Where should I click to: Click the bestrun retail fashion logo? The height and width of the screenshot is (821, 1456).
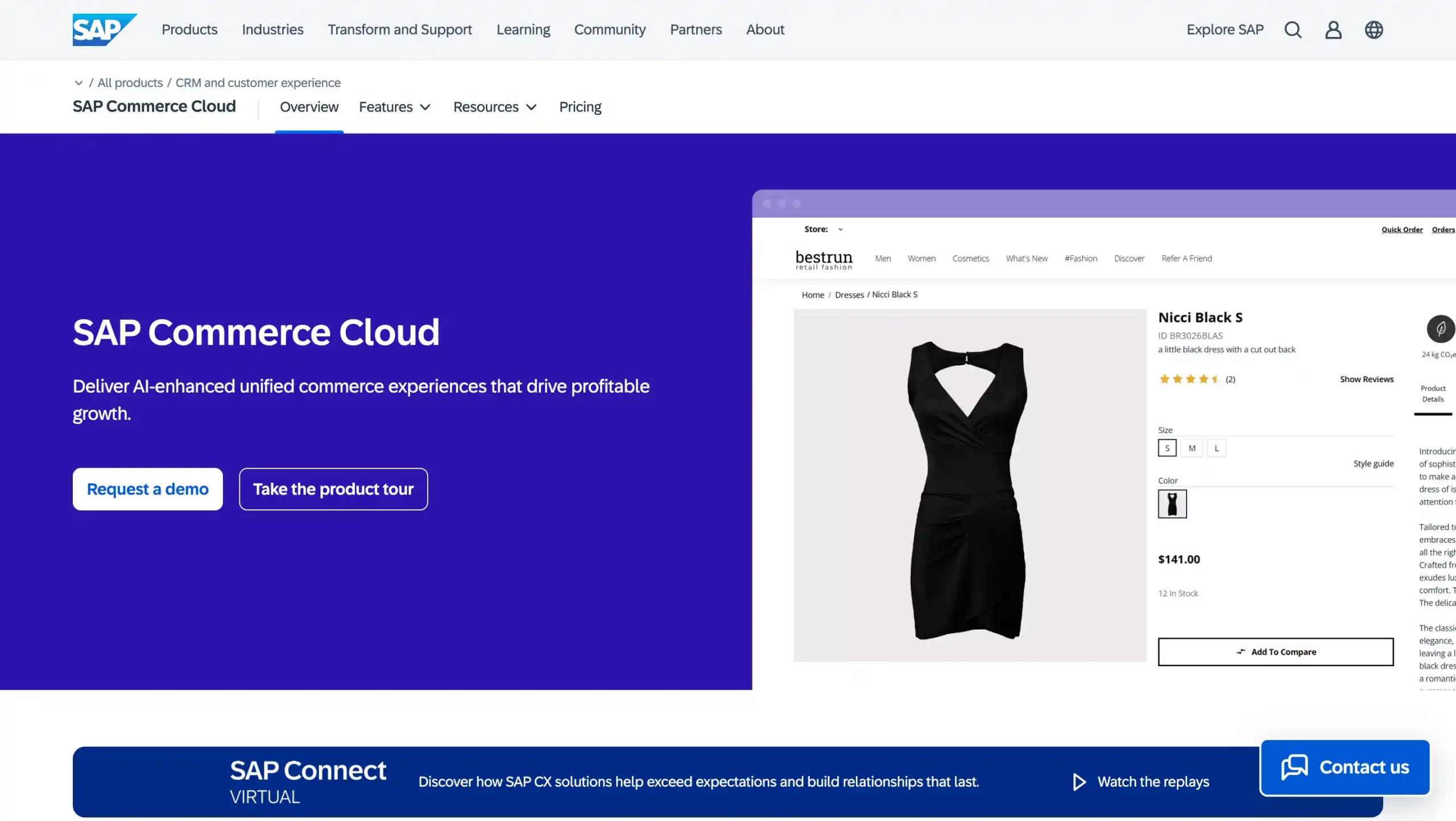pos(823,259)
